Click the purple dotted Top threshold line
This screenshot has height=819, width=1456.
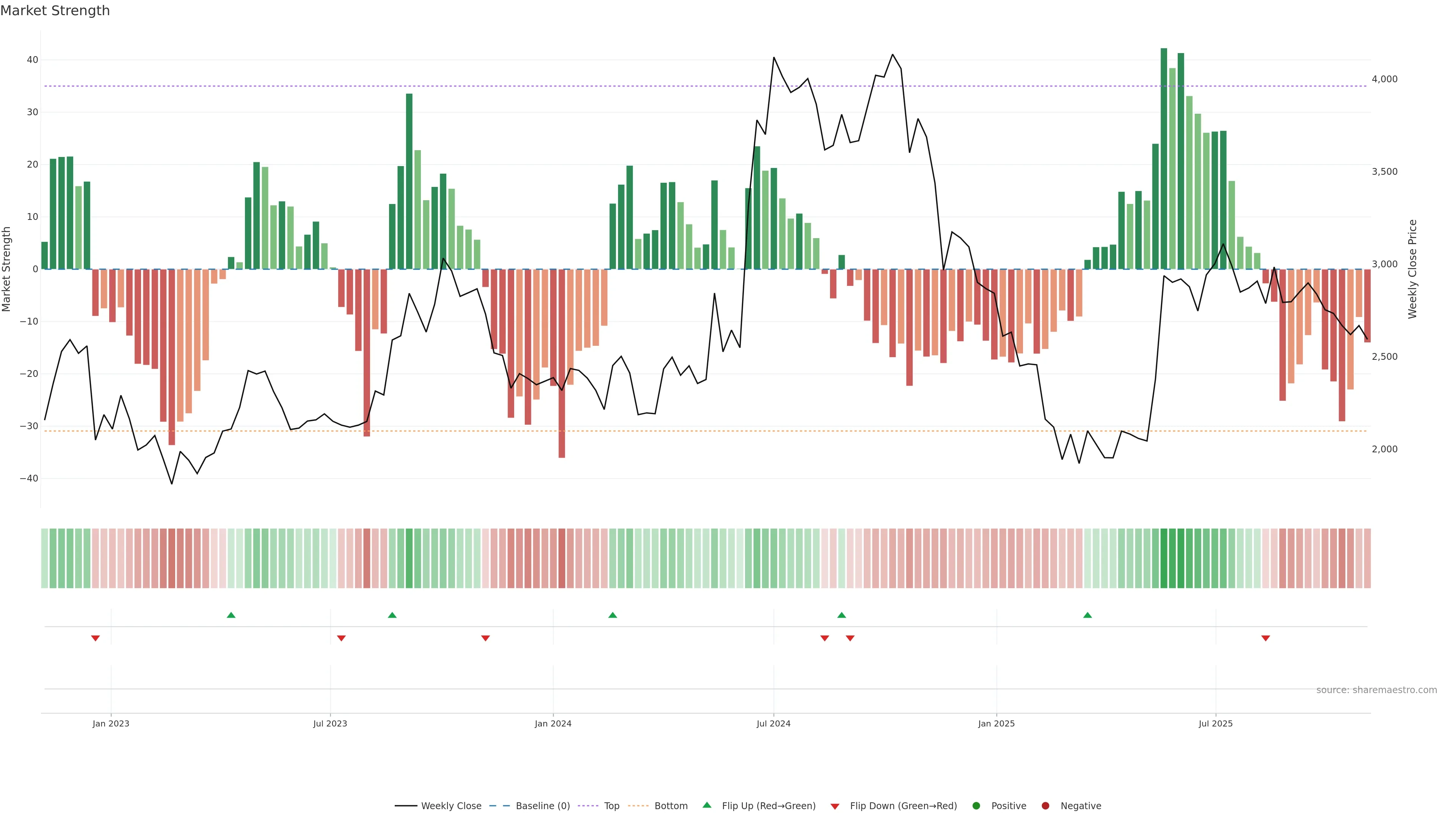point(565,86)
